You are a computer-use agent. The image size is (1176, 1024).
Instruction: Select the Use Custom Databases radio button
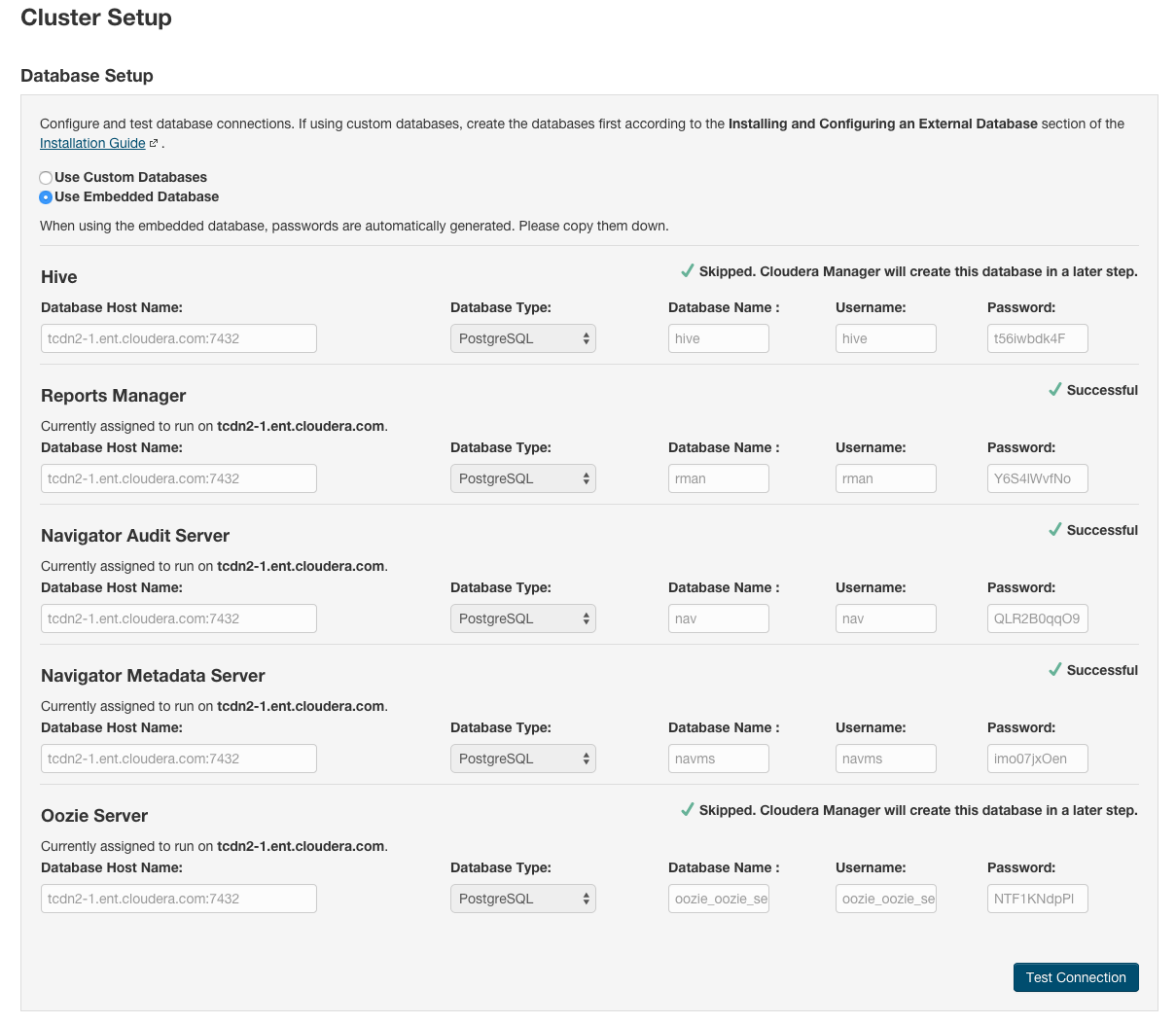[46, 178]
